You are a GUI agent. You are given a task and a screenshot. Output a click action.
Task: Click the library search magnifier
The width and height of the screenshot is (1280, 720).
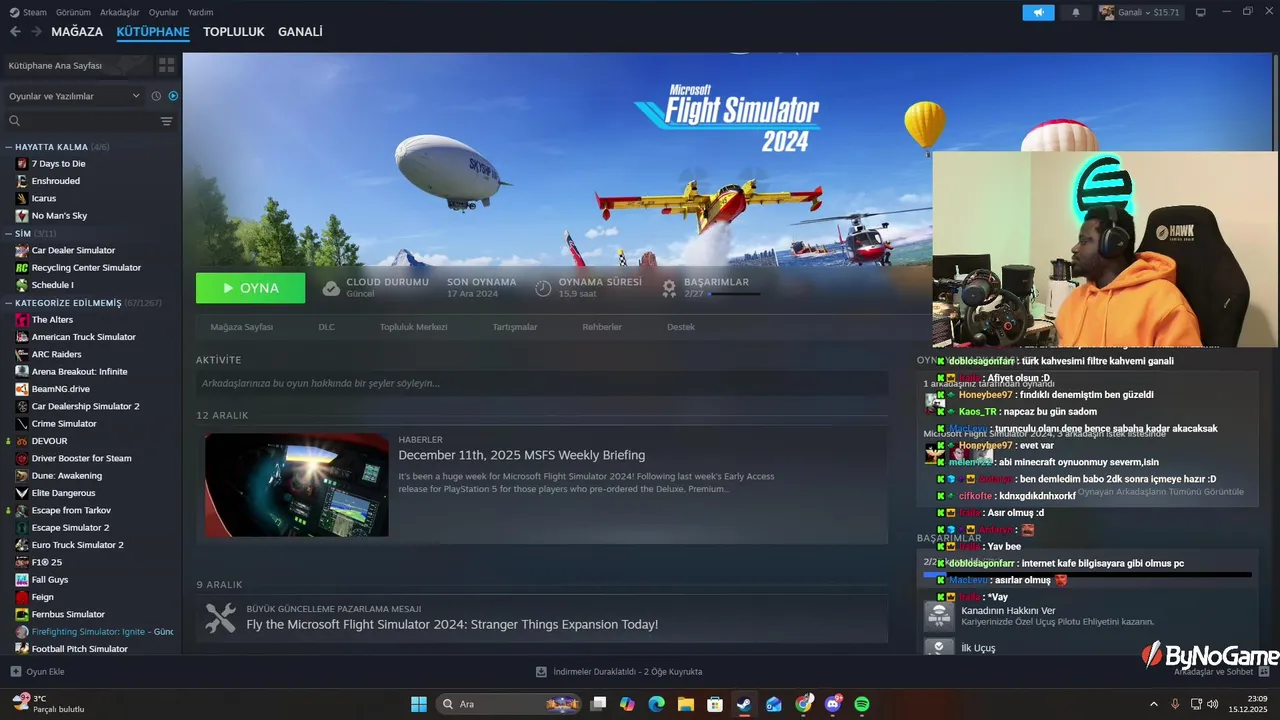[x=15, y=121]
